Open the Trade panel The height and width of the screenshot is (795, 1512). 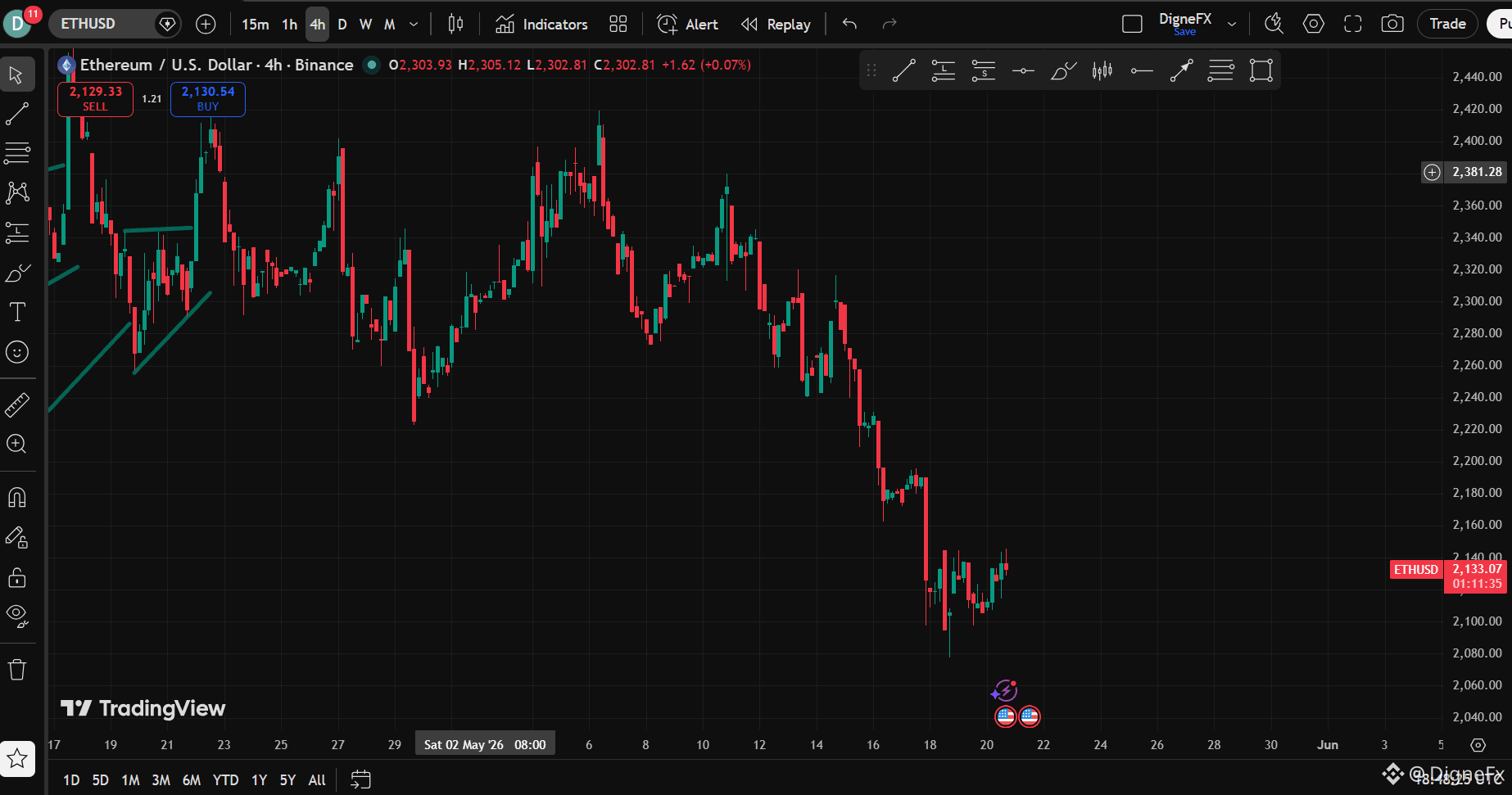click(x=1448, y=24)
